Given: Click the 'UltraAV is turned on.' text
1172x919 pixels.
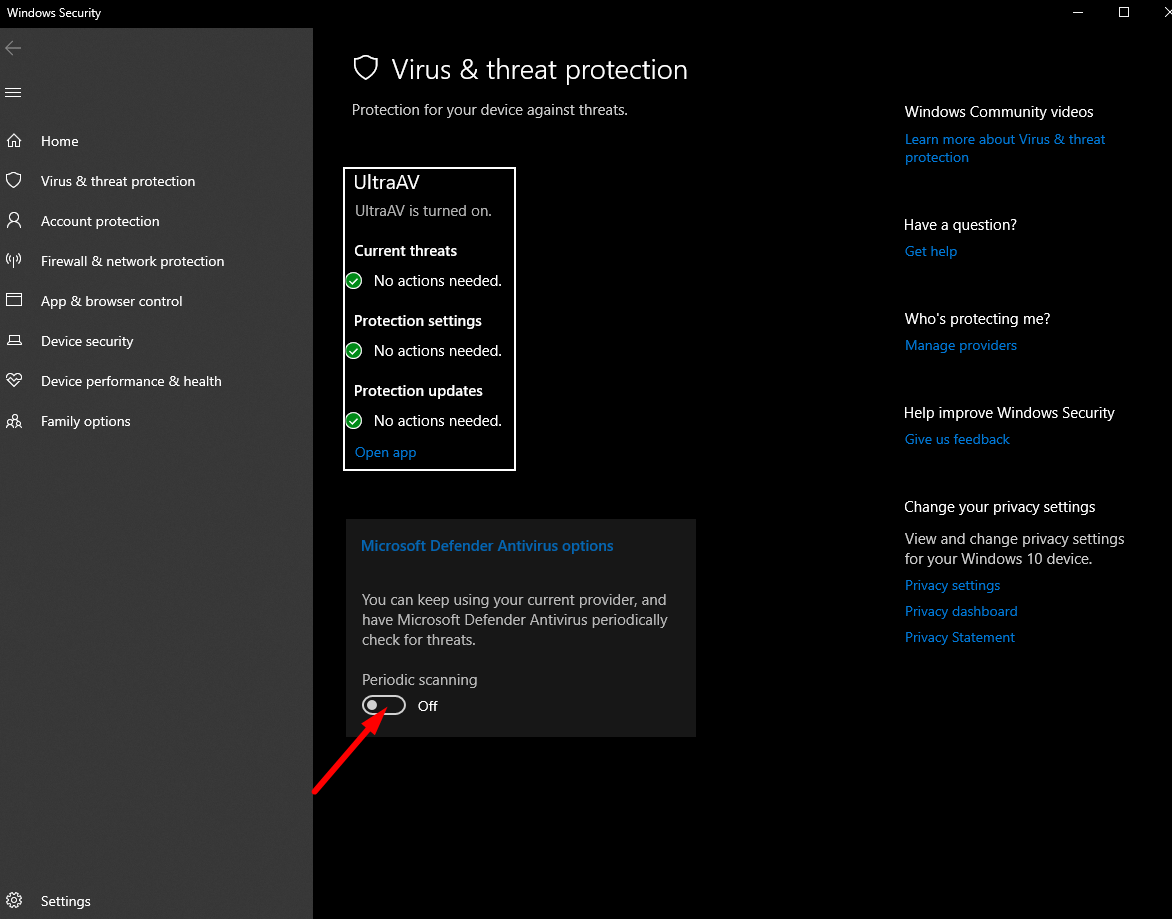Looking at the screenshot, I should pyautogui.click(x=423, y=211).
